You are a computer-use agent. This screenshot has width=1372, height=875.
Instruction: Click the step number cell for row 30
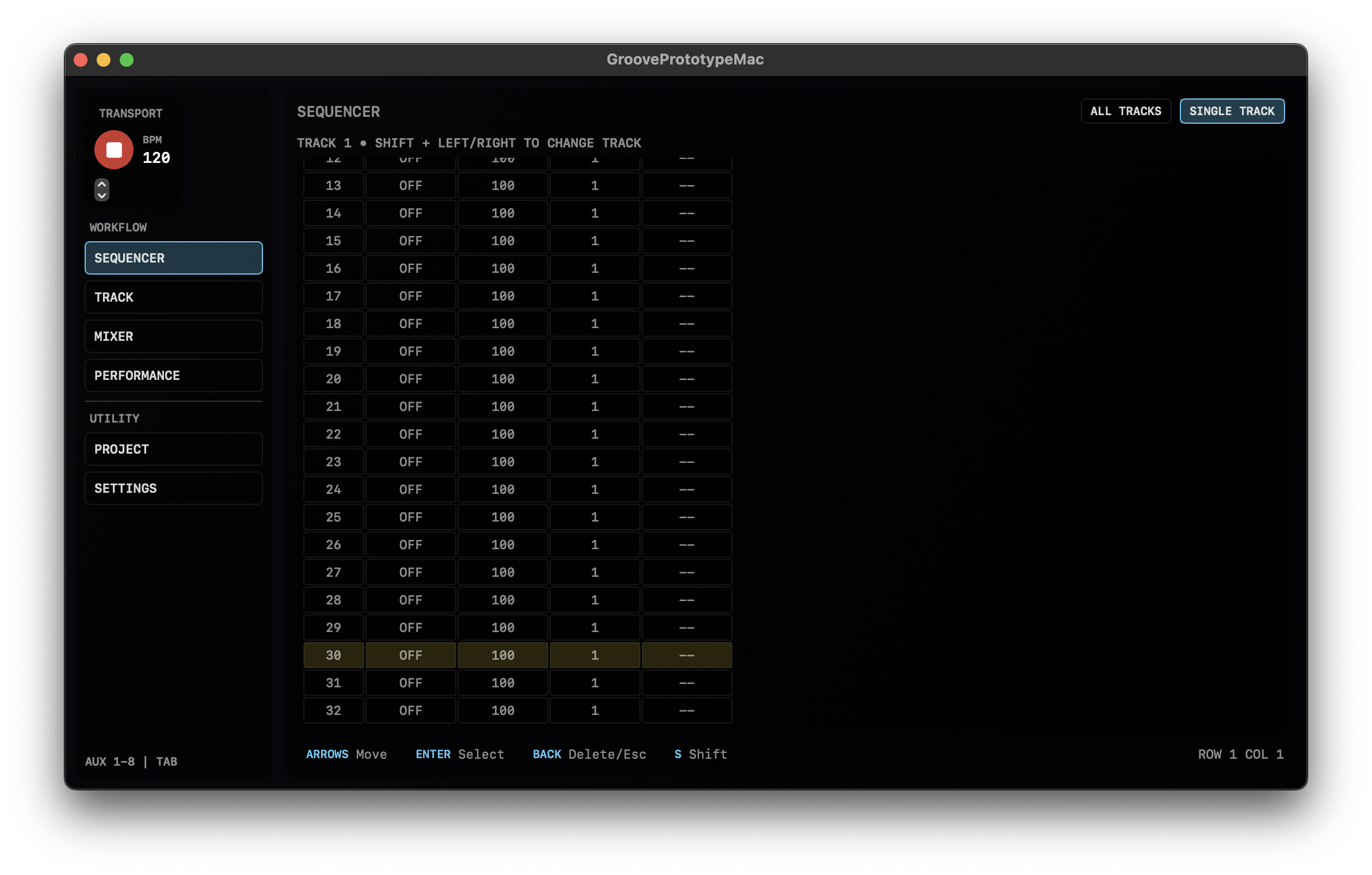click(333, 655)
